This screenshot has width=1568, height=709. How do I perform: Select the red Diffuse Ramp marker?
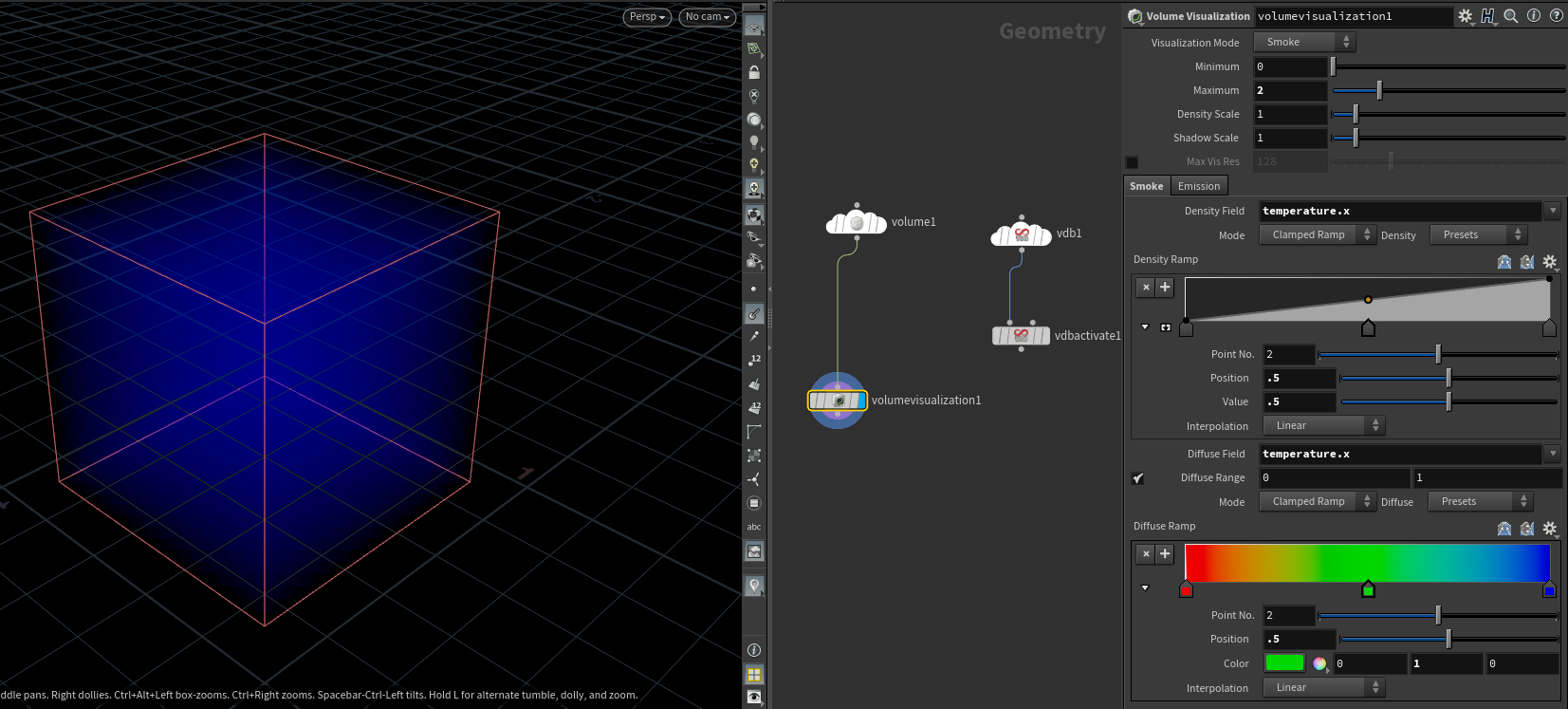(1186, 589)
